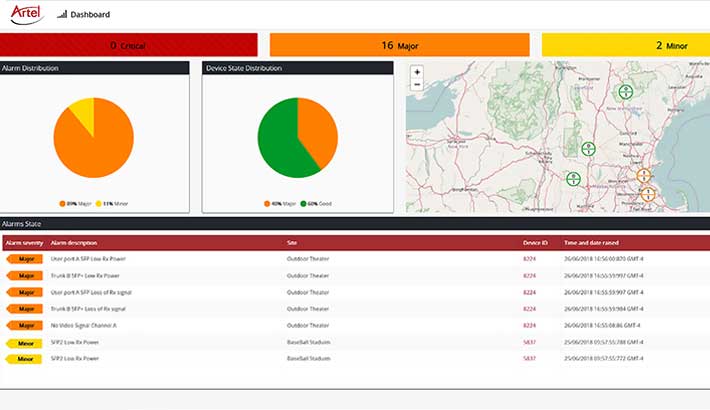710x410 pixels.
Task: Click the green slice of Device State pie
Action: pyautogui.click(x=280, y=140)
